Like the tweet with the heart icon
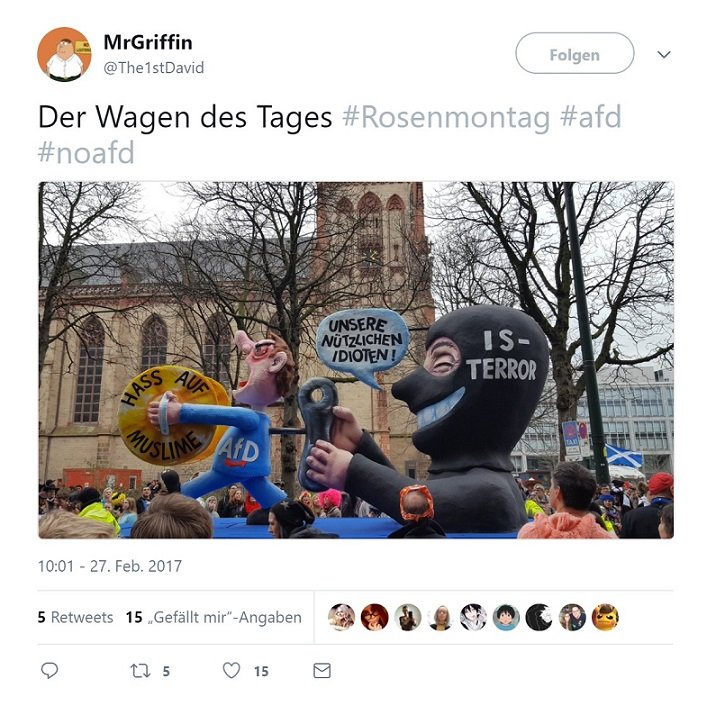 tap(232, 670)
